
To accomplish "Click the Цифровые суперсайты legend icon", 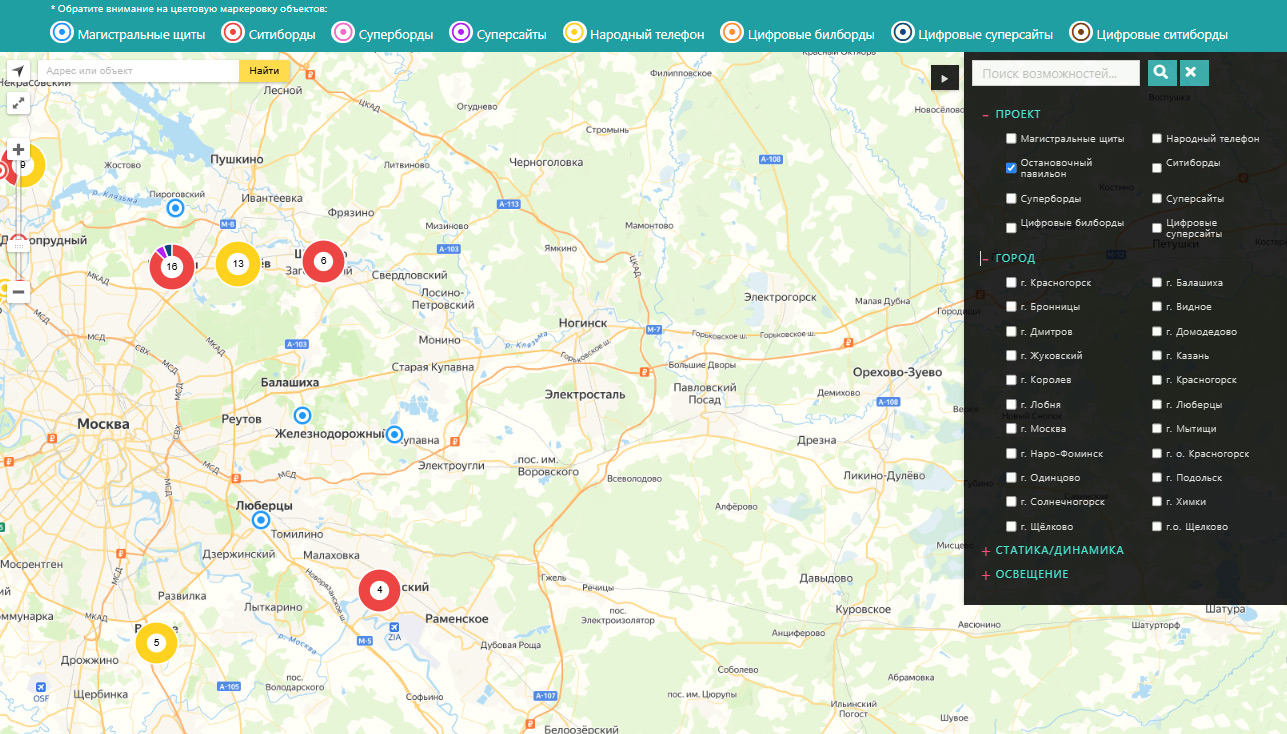I will point(904,33).
